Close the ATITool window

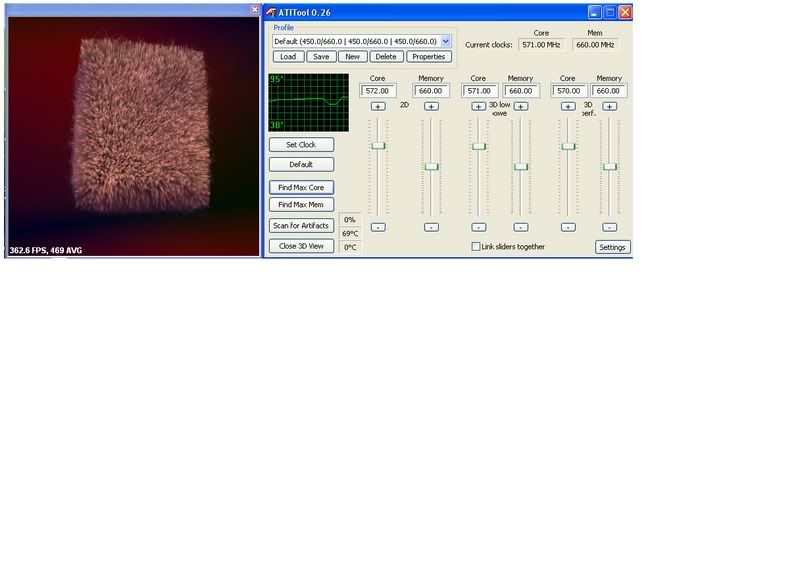pyautogui.click(x=625, y=12)
